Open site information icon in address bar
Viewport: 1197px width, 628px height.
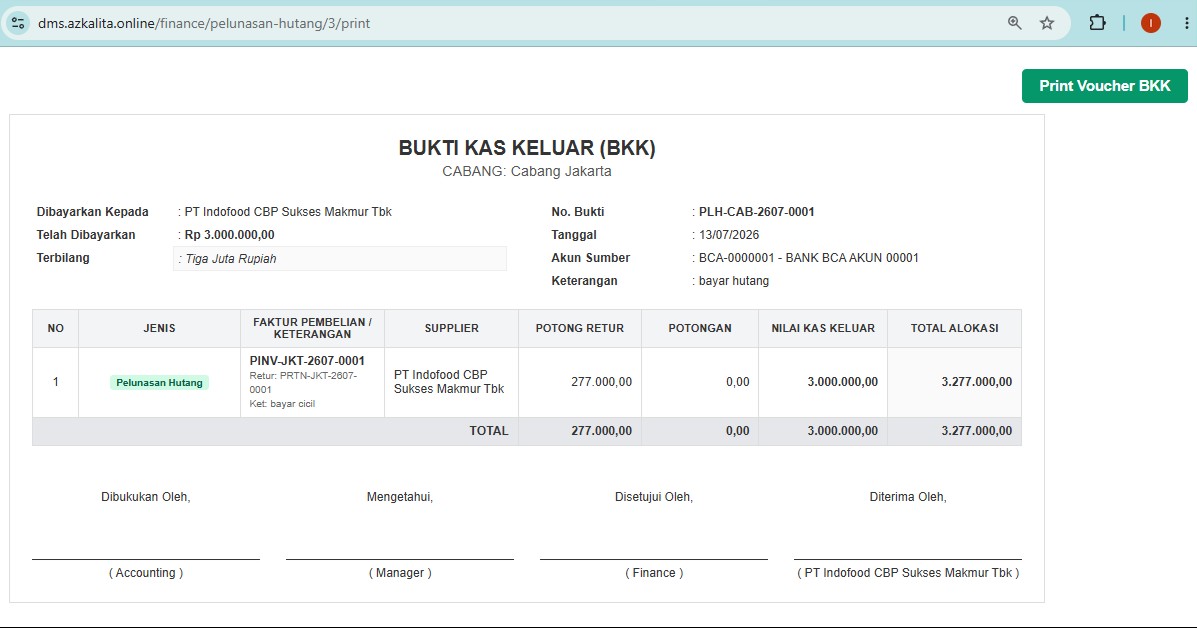(x=18, y=23)
